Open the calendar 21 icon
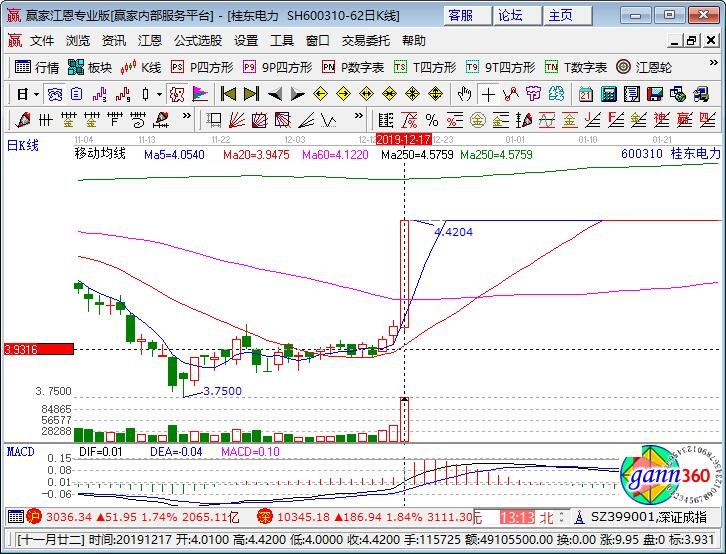 [586, 94]
